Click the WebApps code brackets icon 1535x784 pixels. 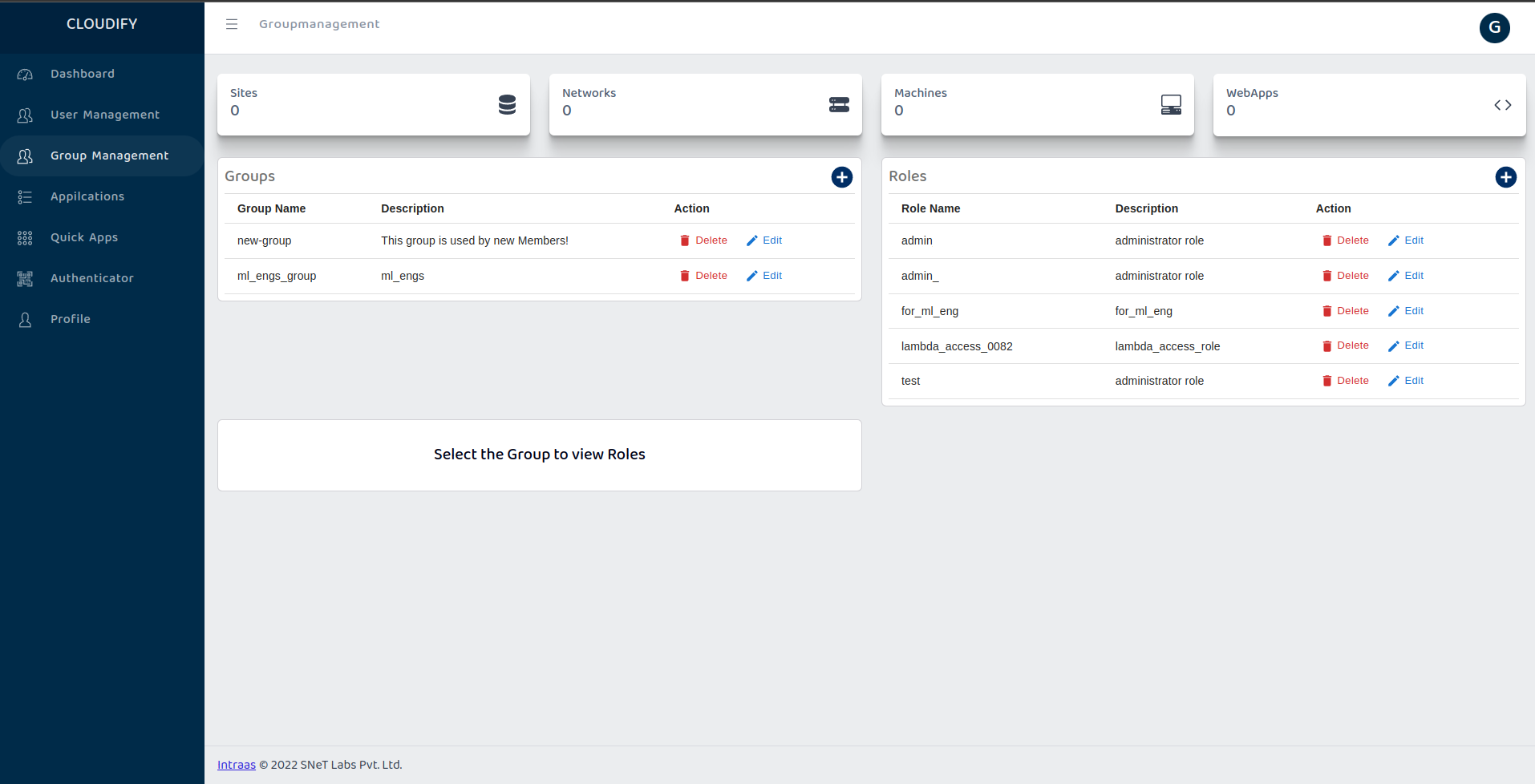coord(1503,105)
